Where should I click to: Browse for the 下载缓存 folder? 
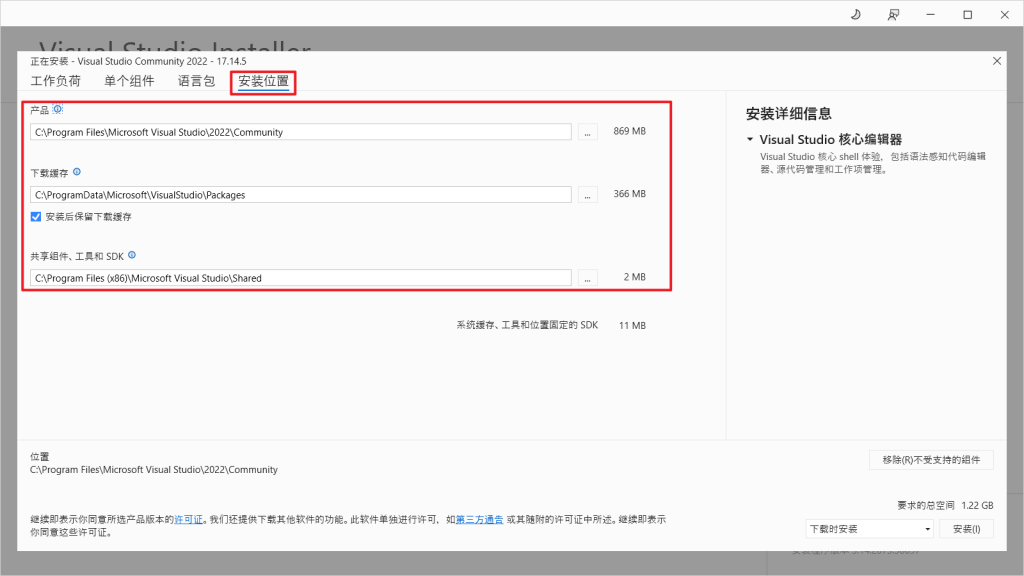(587, 195)
